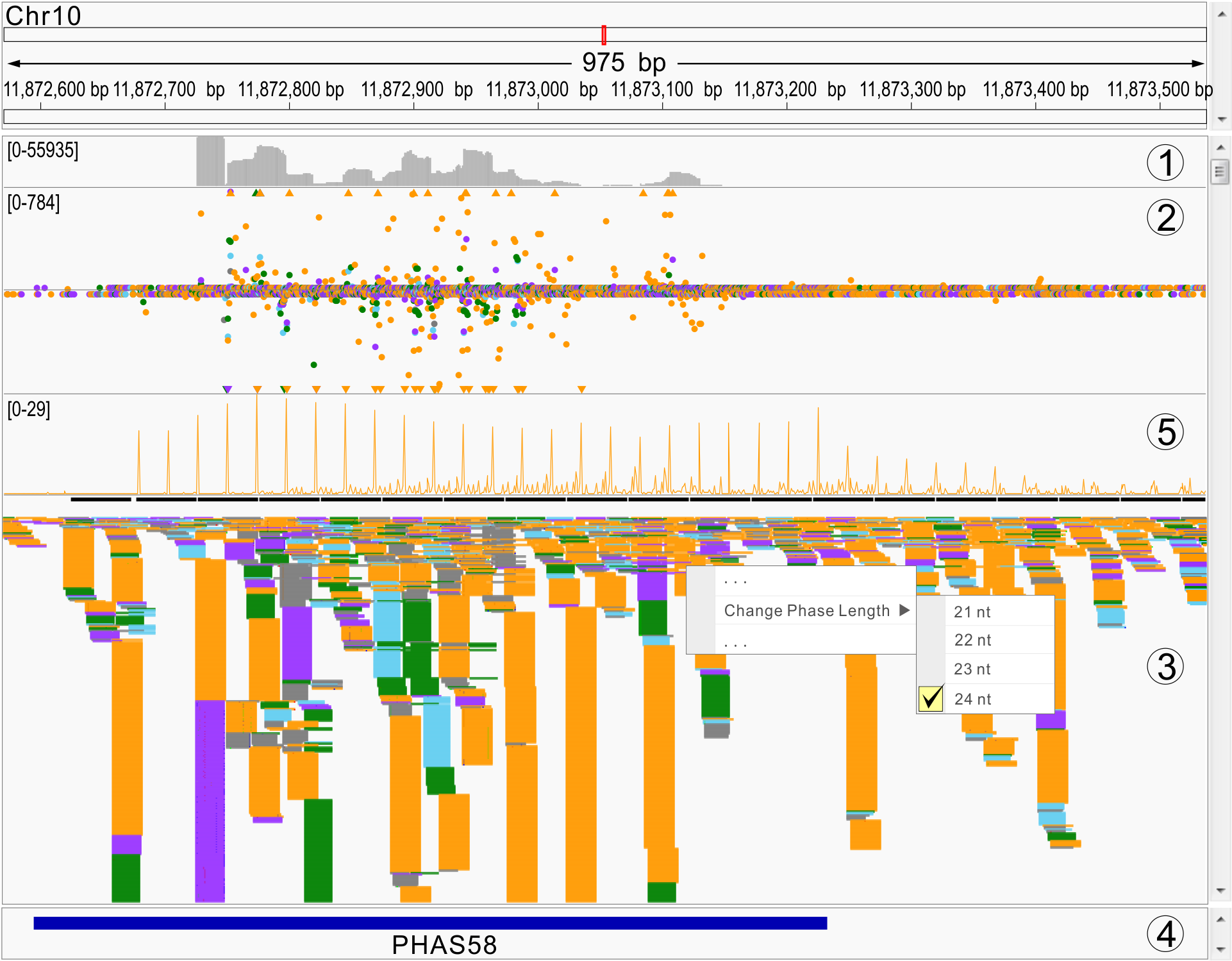Click the 11,873,300 bp ruler label
The width and height of the screenshot is (1232, 961).
click(x=912, y=89)
